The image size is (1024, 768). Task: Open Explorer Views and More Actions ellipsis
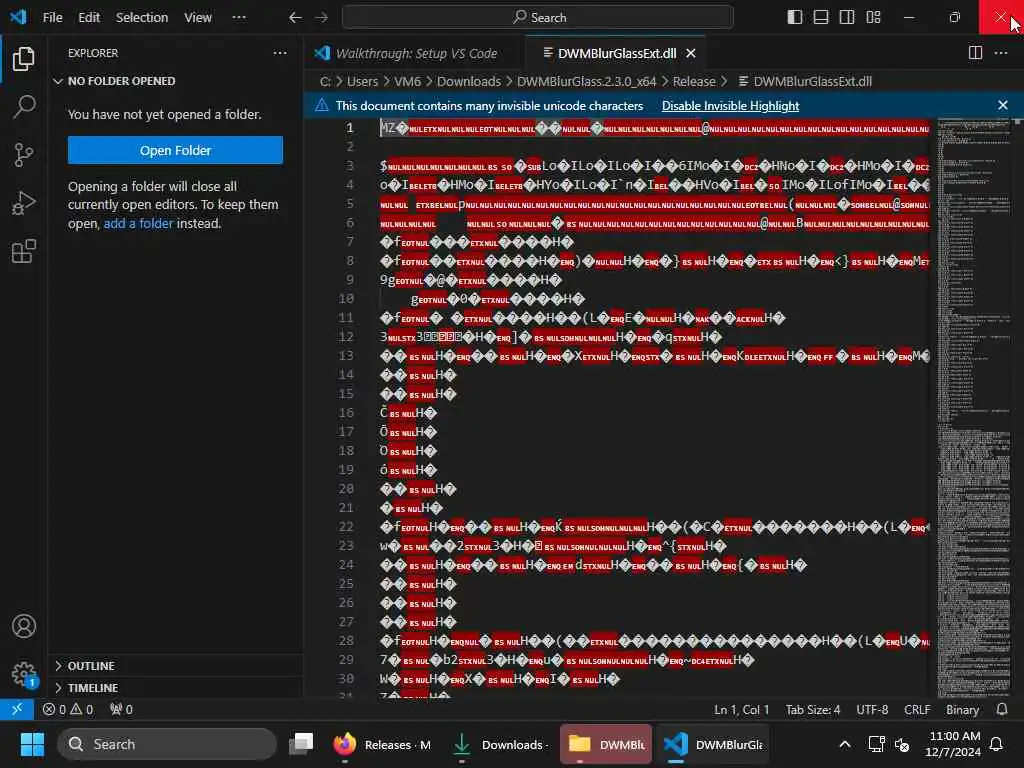click(280, 53)
